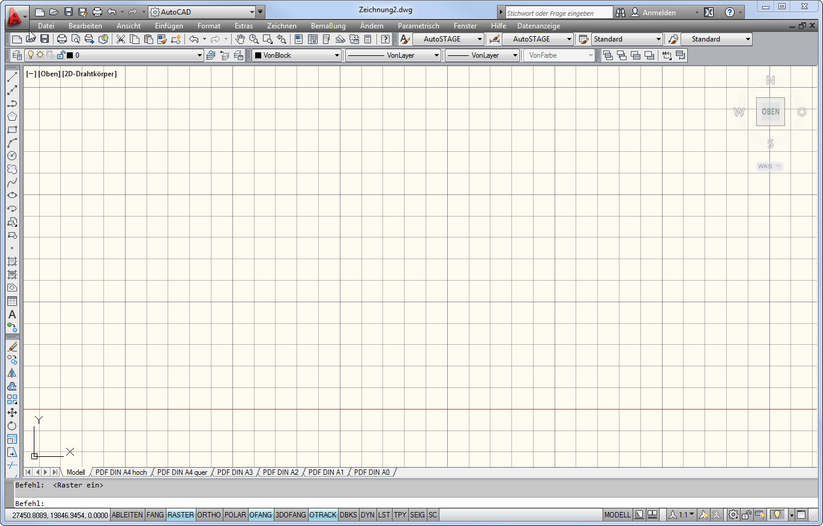Toggle OFANG object snap
Screen dimensions: 823x526
[x=260, y=514]
